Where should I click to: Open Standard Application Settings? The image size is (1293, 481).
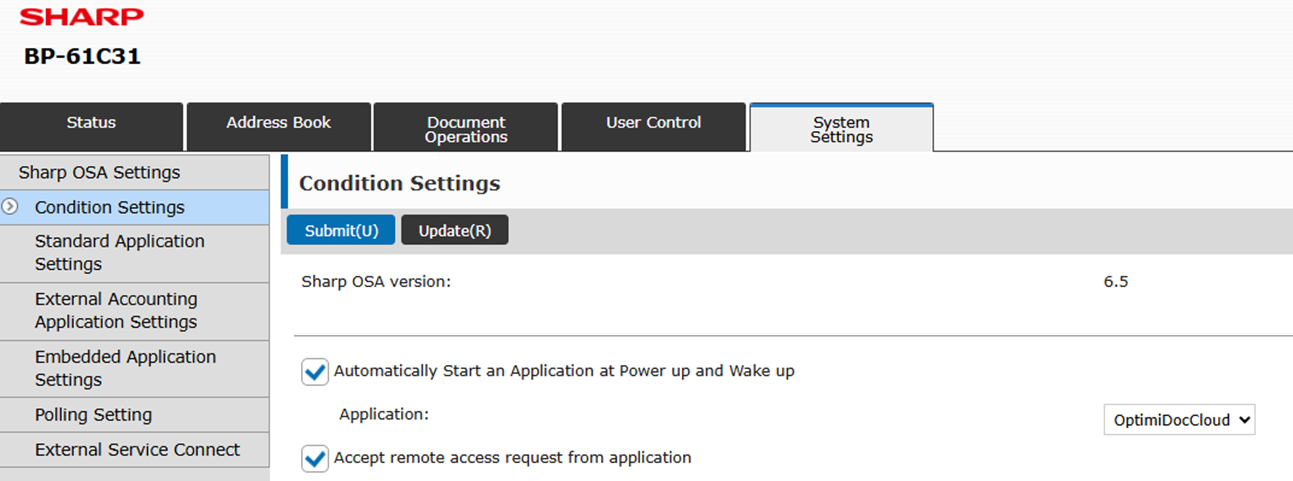pyautogui.click(x=119, y=253)
